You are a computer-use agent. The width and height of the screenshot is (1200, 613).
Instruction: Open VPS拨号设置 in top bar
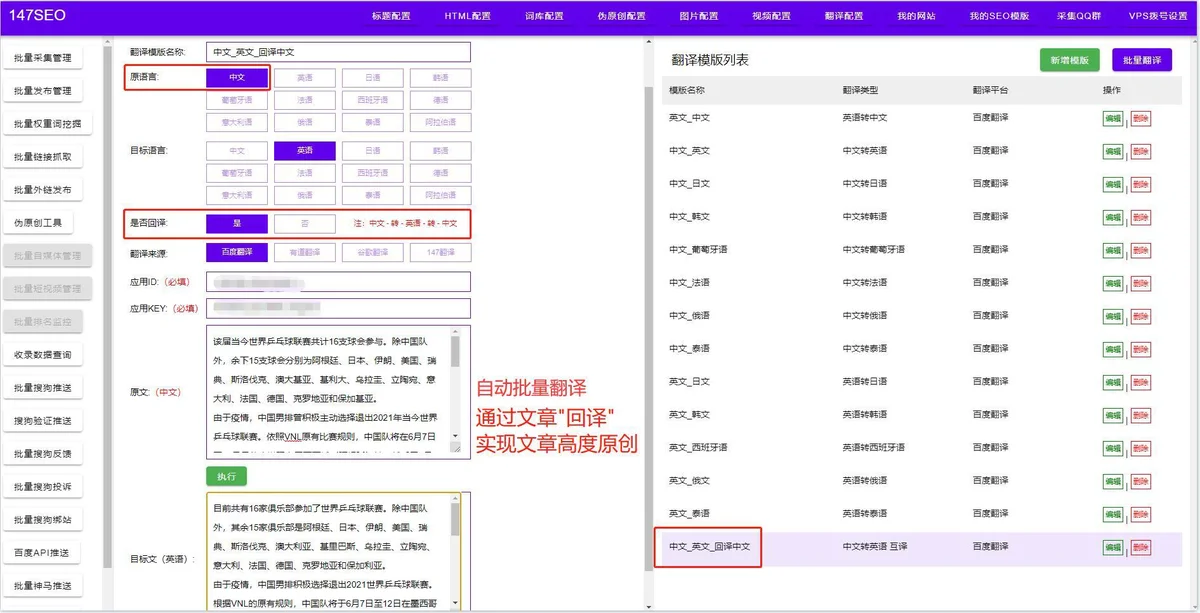[x=1158, y=16]
